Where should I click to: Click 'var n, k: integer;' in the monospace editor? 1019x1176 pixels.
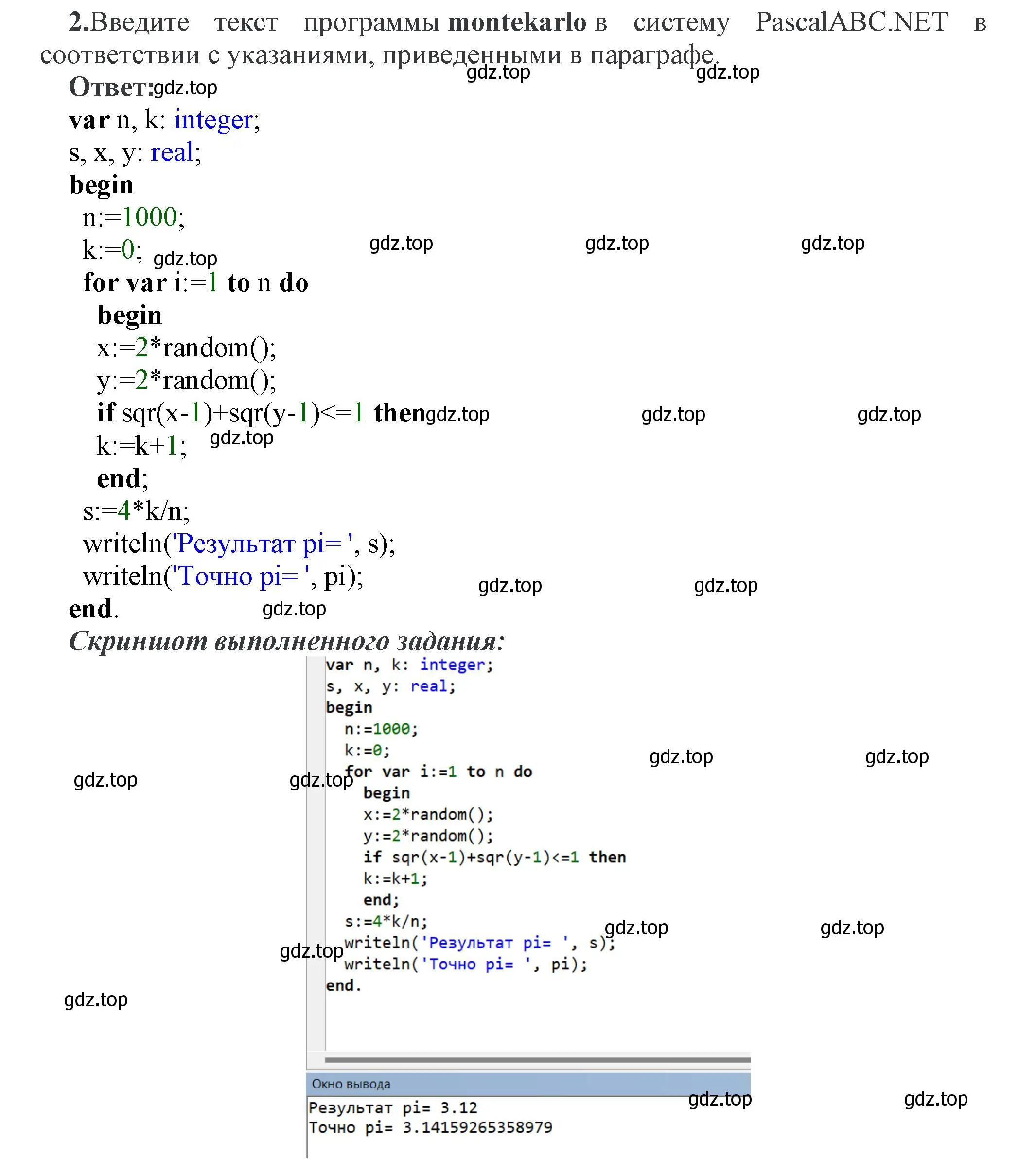click(409, 665)
